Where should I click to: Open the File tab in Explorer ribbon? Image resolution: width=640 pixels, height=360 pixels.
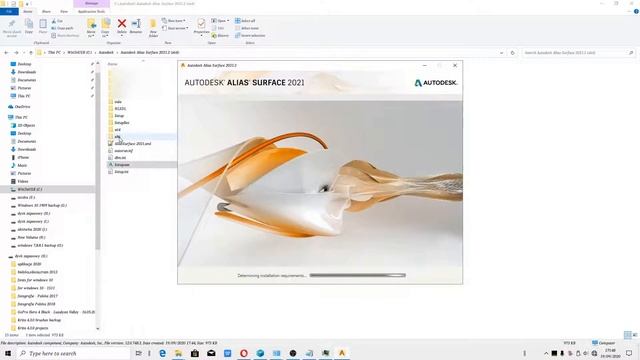9,11
